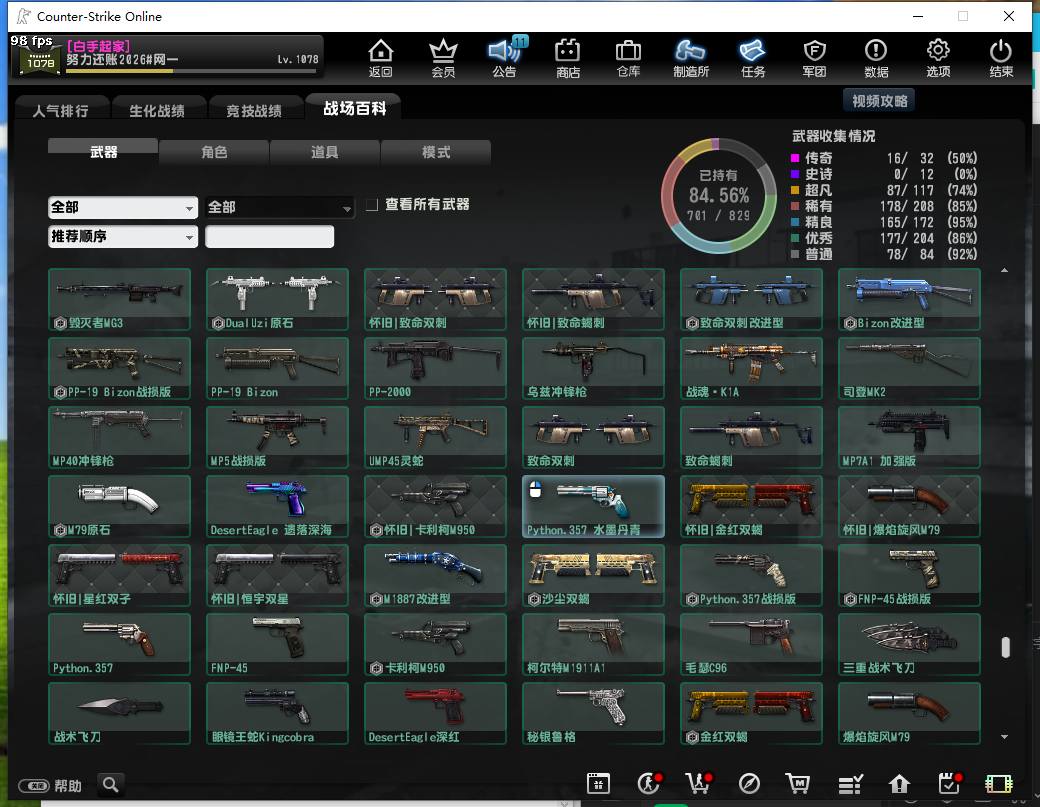This screenshot has width=1040, height=807.
Task: Open the 仓库 warehouse icon
Action: pos(628,58)
